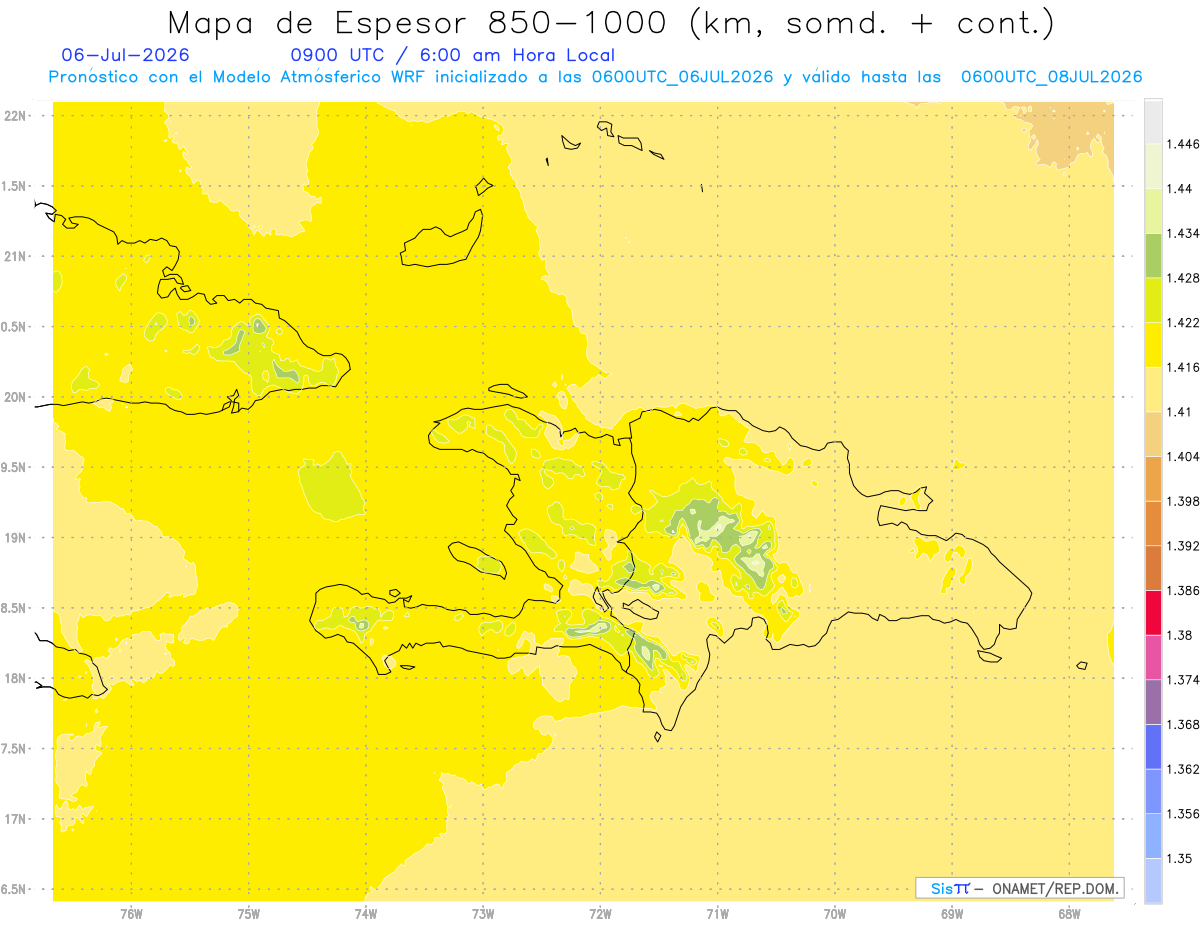Click the legend value 1.422
1200x927 pixels.
[1183, 323]
